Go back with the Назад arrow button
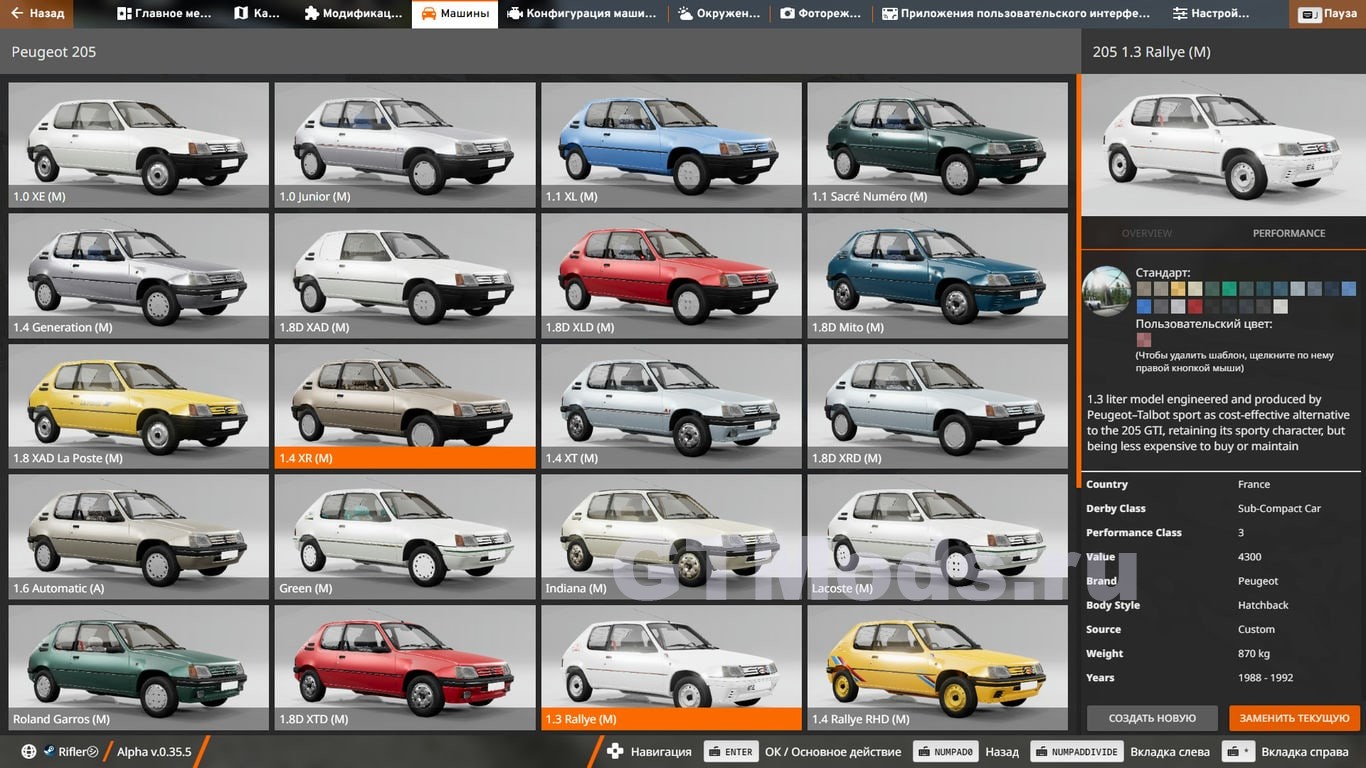This screenshot has width=1366, height=768. (x=37, y=14)
